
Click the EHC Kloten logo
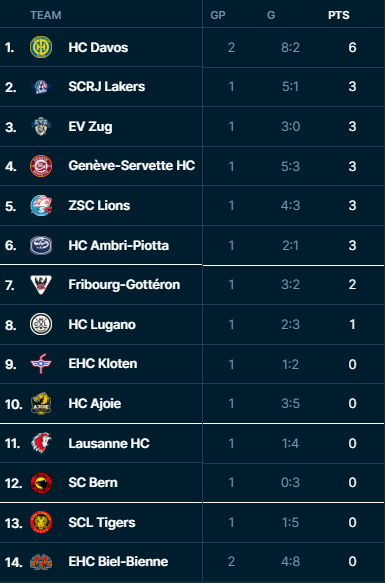click(41, 364)
